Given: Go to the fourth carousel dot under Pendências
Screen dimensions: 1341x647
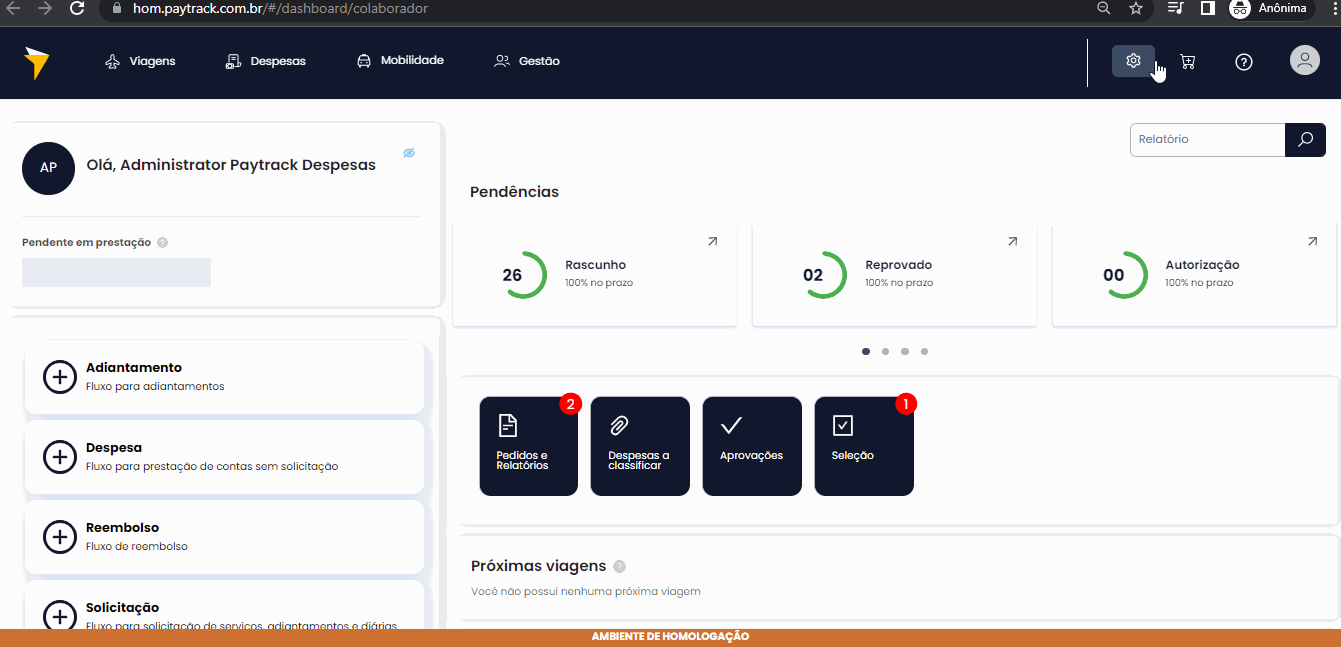Looking at the screenshot, I should tap(924, 351).
